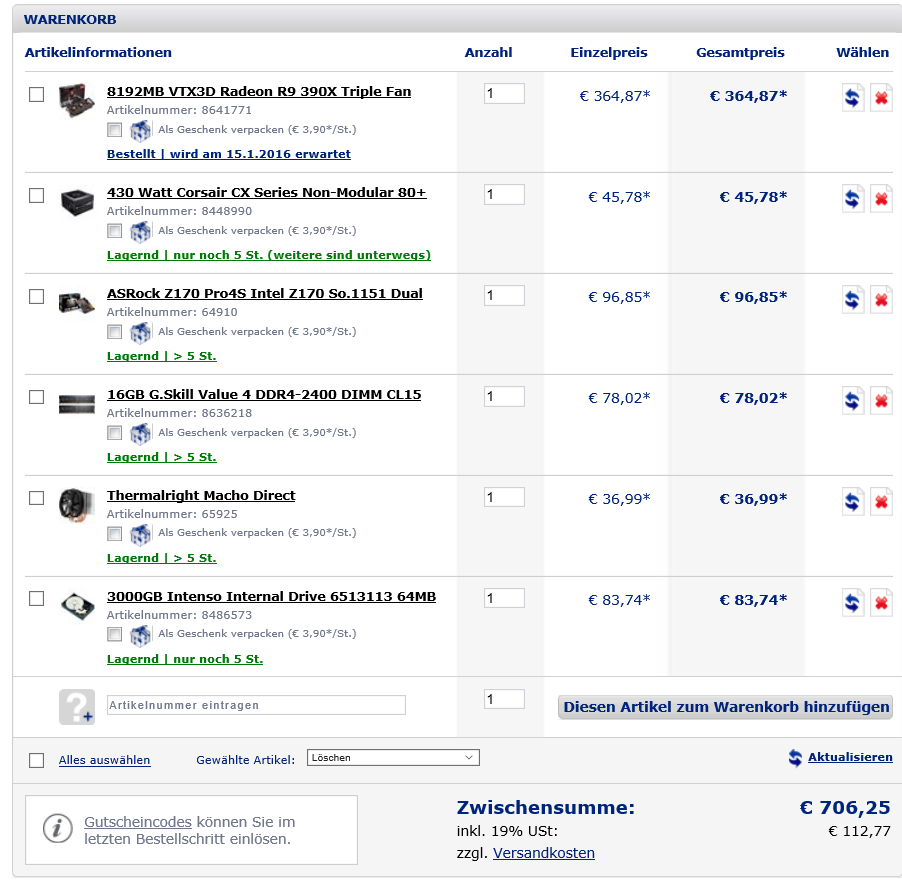Open the Versandkosten link
This screenshot has width=902, height=883.
(x=543, y=853)
